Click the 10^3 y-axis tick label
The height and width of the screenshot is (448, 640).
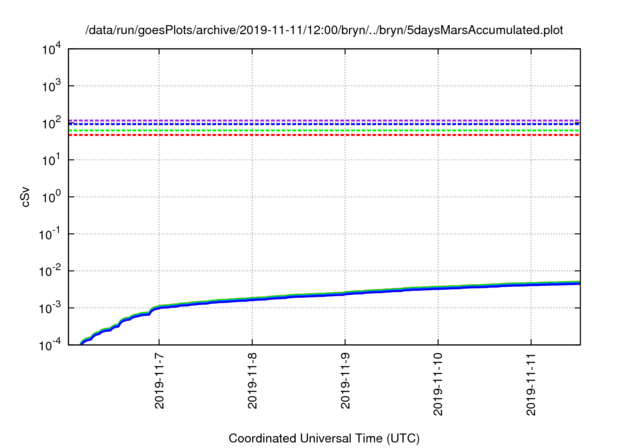[51, 86]
